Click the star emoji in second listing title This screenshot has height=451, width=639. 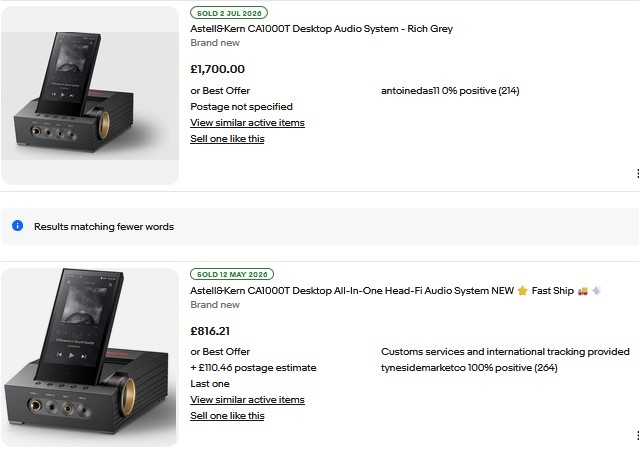(x=522, y=290)
